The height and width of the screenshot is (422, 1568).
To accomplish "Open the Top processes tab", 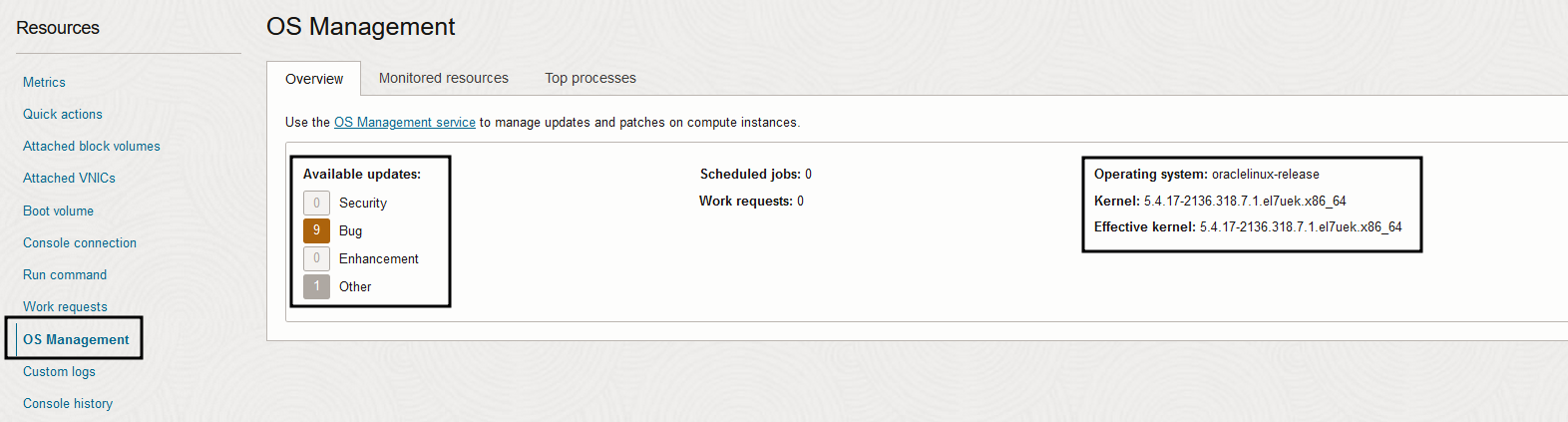I will (x=589, y=78).
